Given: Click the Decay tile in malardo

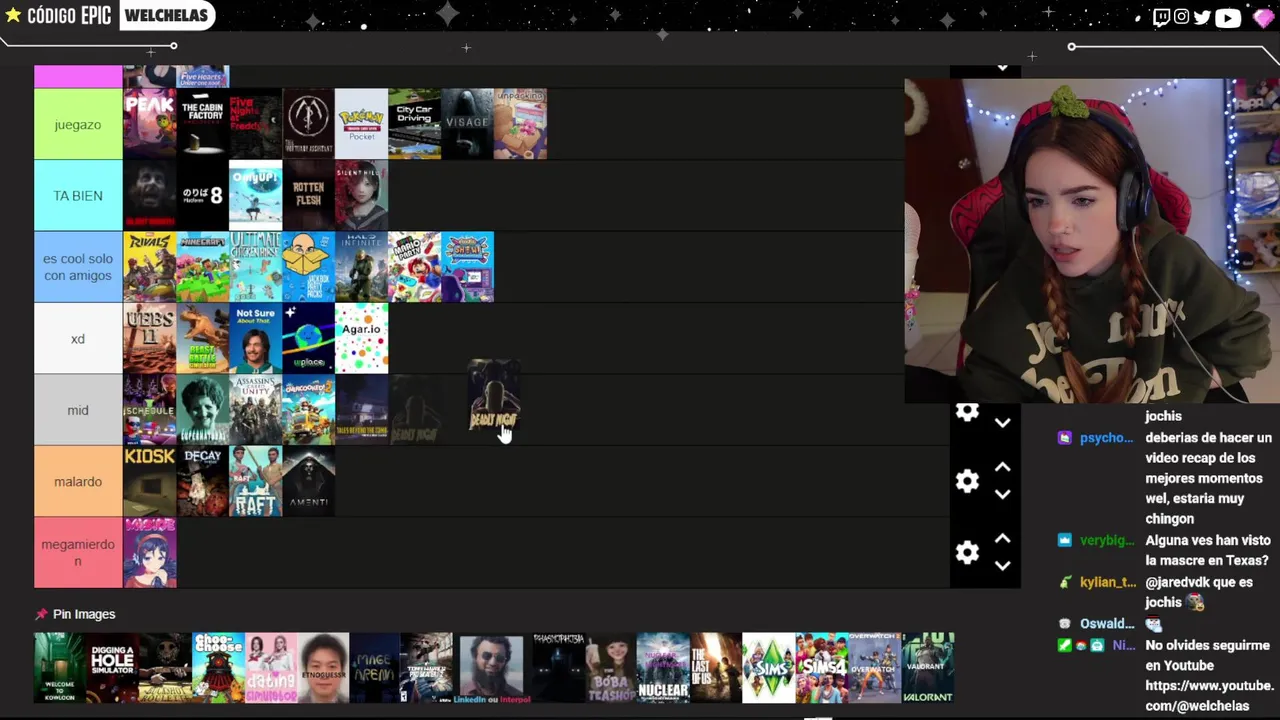Looking at the screenshot, I should click(x=203, y=481).
